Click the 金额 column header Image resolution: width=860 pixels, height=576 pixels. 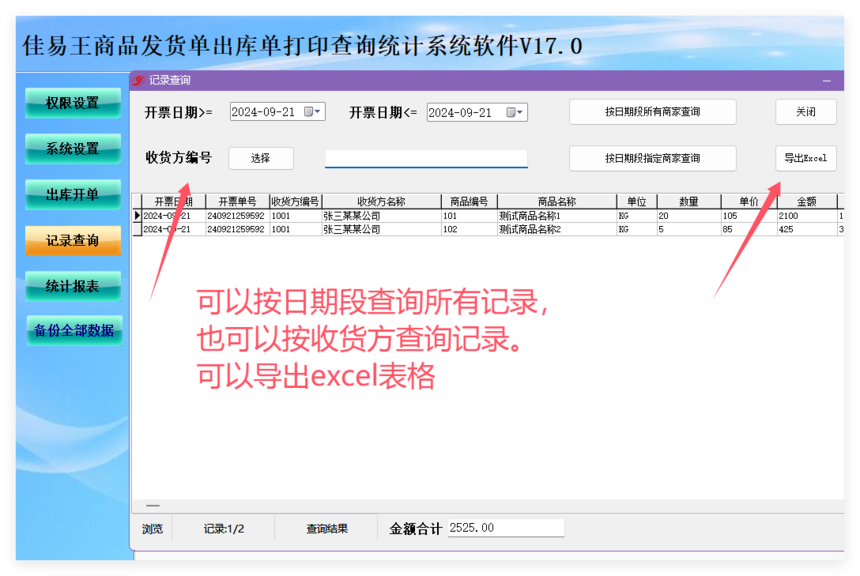pyautogui.click(x=807, y=201)
